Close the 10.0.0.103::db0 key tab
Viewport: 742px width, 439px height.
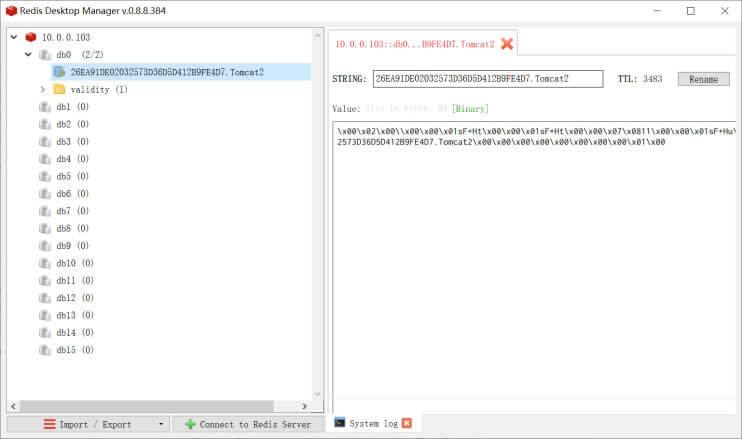[507, 44]
